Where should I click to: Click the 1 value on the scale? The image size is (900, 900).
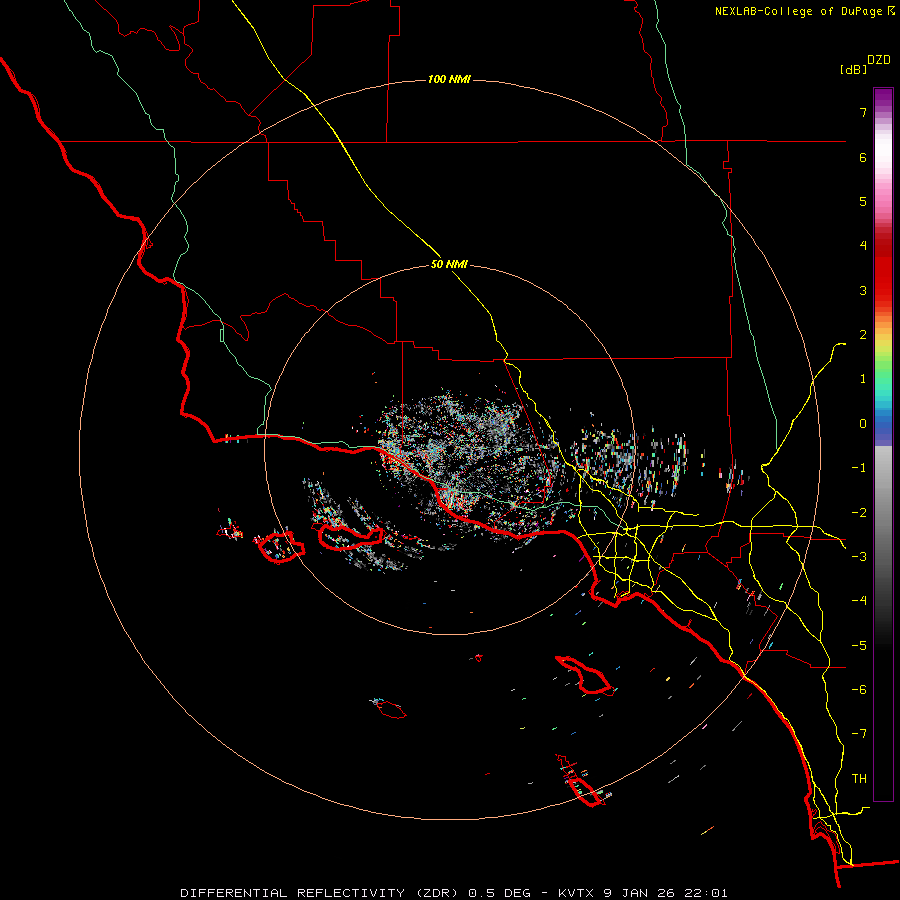pyautogui.click(x=863, y=379)
